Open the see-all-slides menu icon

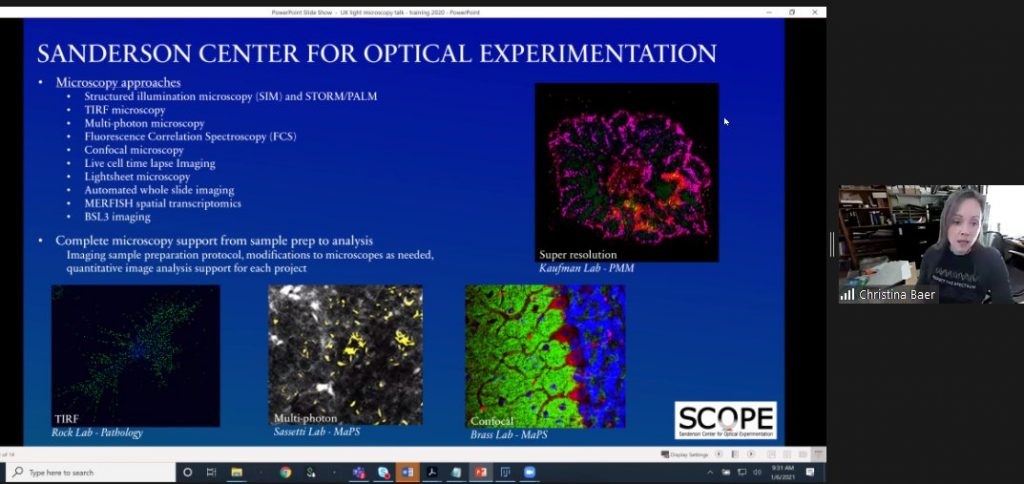[733, 454]
